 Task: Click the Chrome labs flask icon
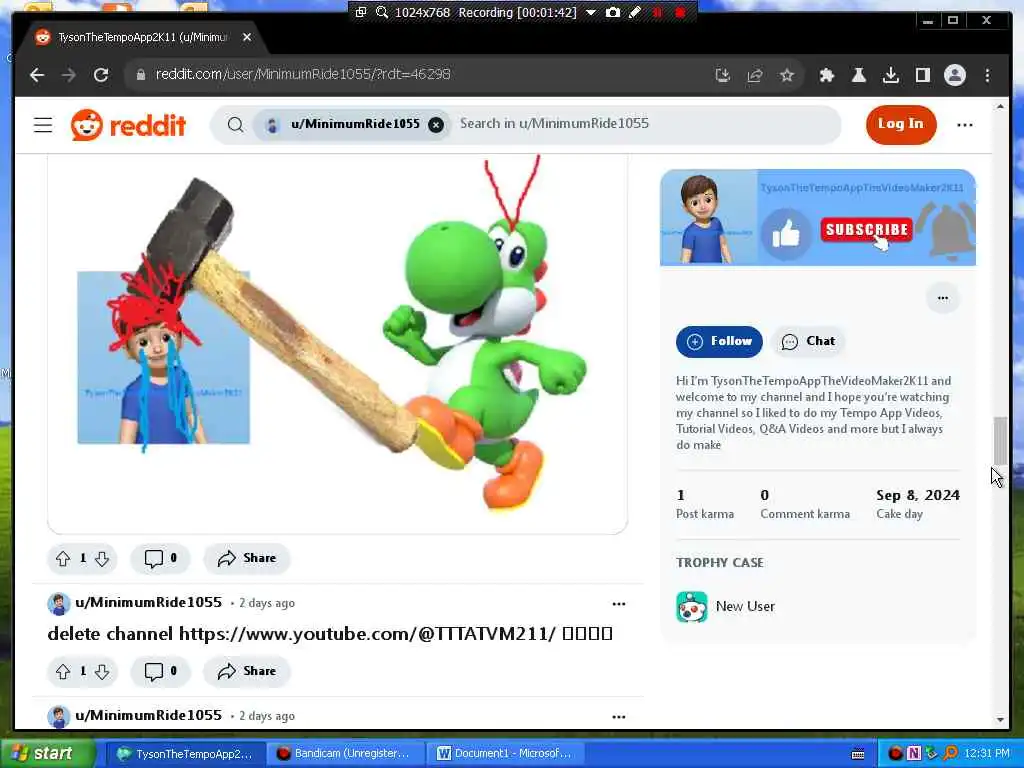[859, 75]
